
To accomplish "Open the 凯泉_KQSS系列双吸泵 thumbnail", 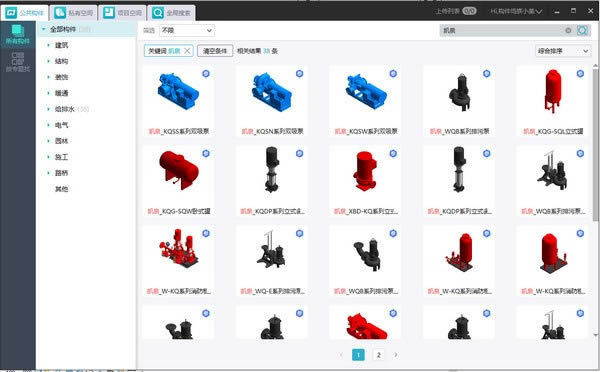I will [178, 92].
